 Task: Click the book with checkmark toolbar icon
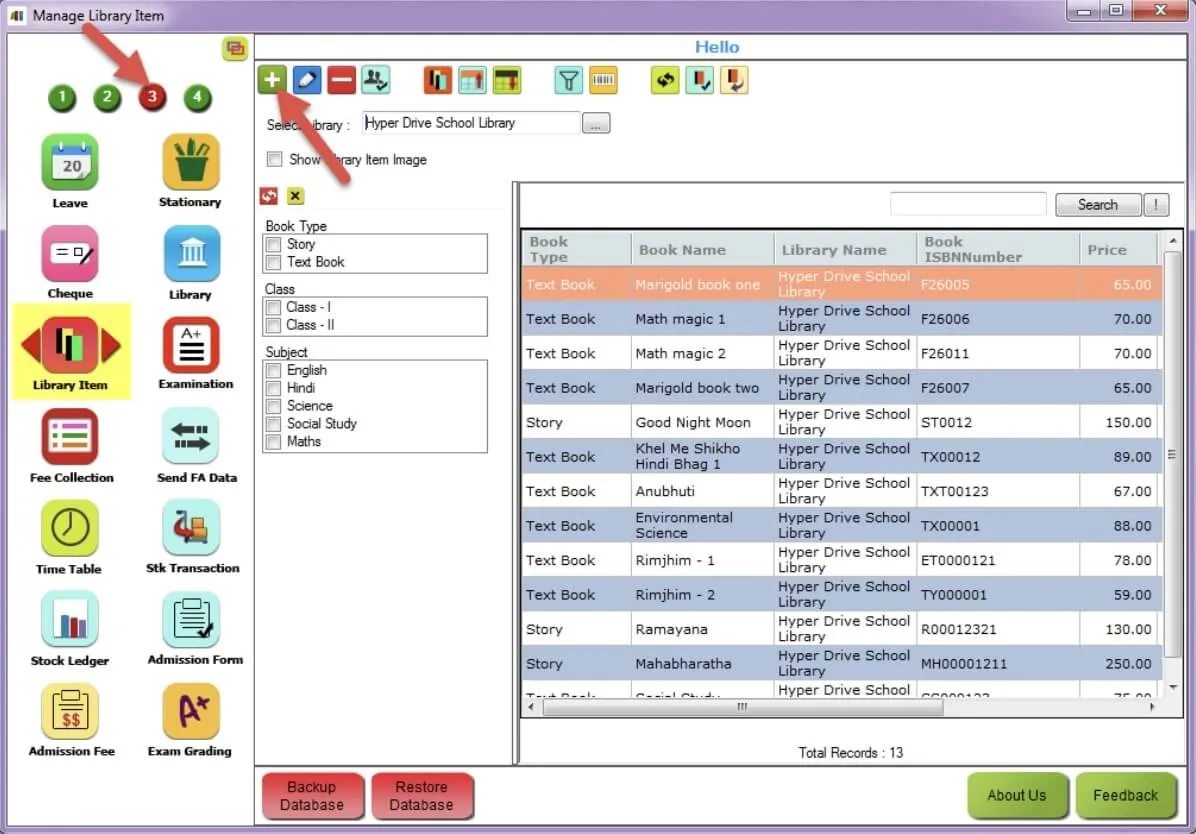coord(699,79)
